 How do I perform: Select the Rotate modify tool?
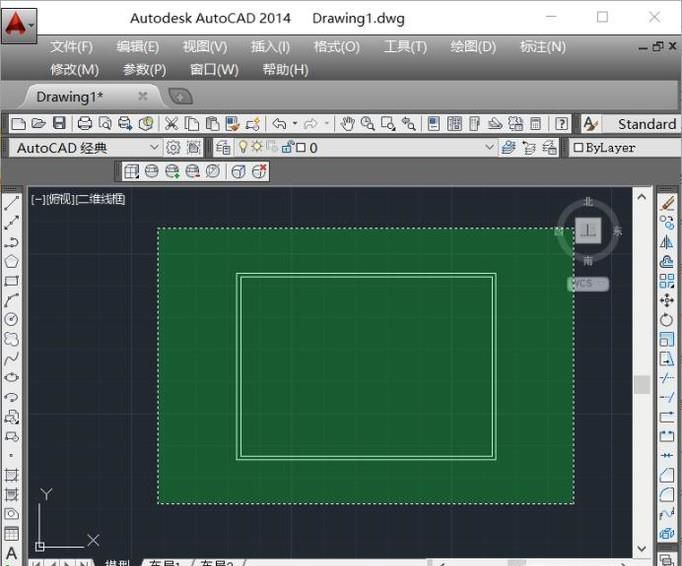point(668,320)
